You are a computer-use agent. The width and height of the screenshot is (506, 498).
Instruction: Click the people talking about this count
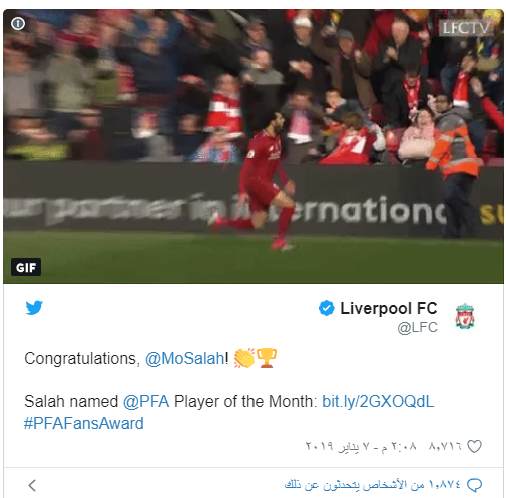click(x=373, y=484)
